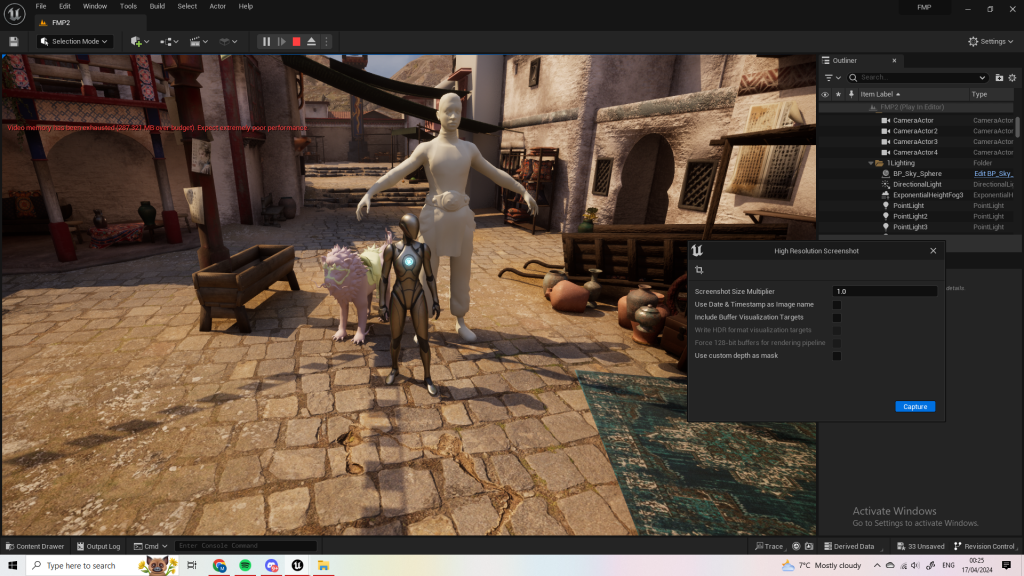Image resolution: width=1024 pixels, height=576 pixels.
Task: Select CameraActor3 in the Outliner
Action: pyautogui.click(x=916, y=142)
